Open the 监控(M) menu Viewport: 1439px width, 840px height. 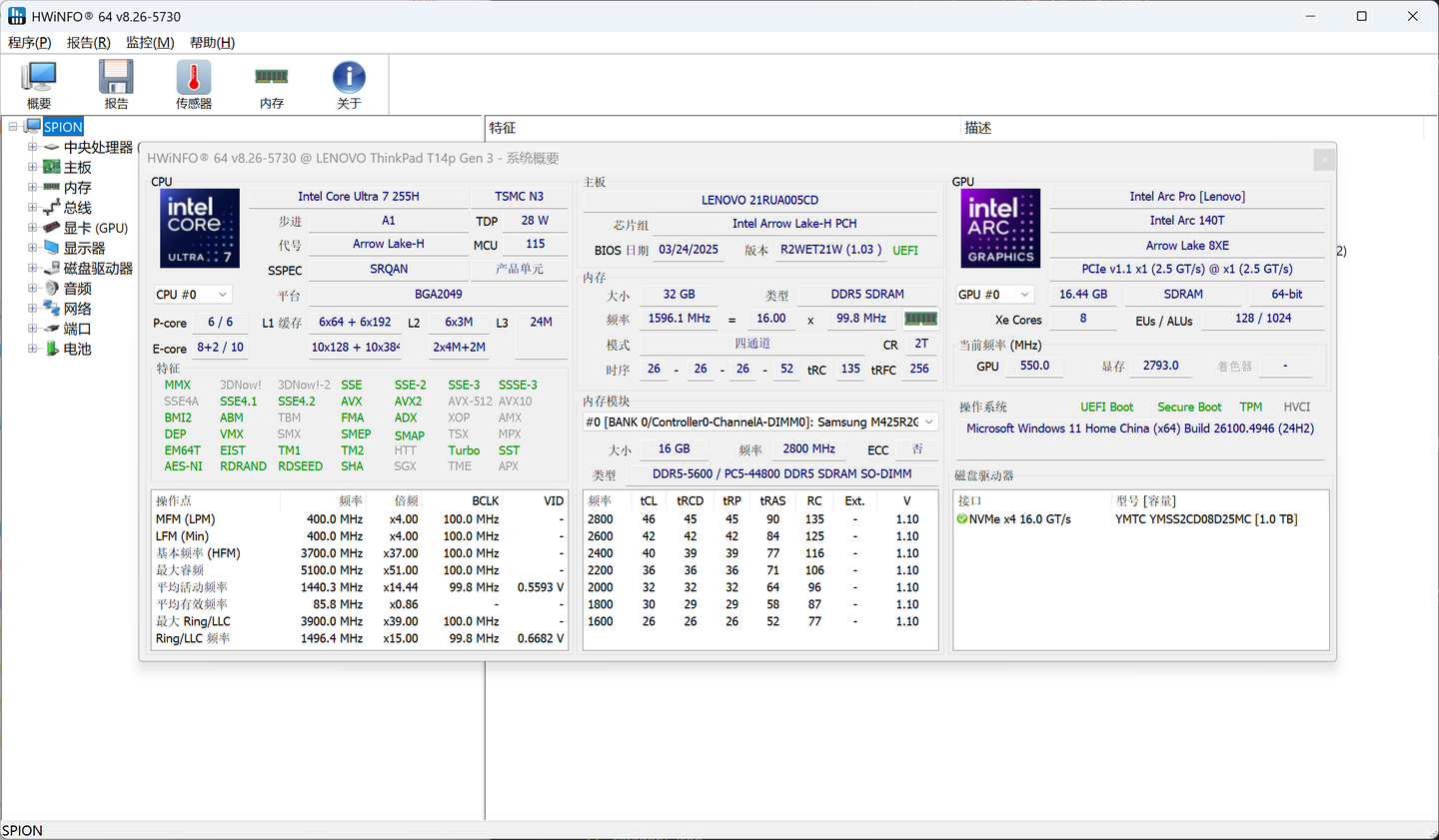(150, 43)
